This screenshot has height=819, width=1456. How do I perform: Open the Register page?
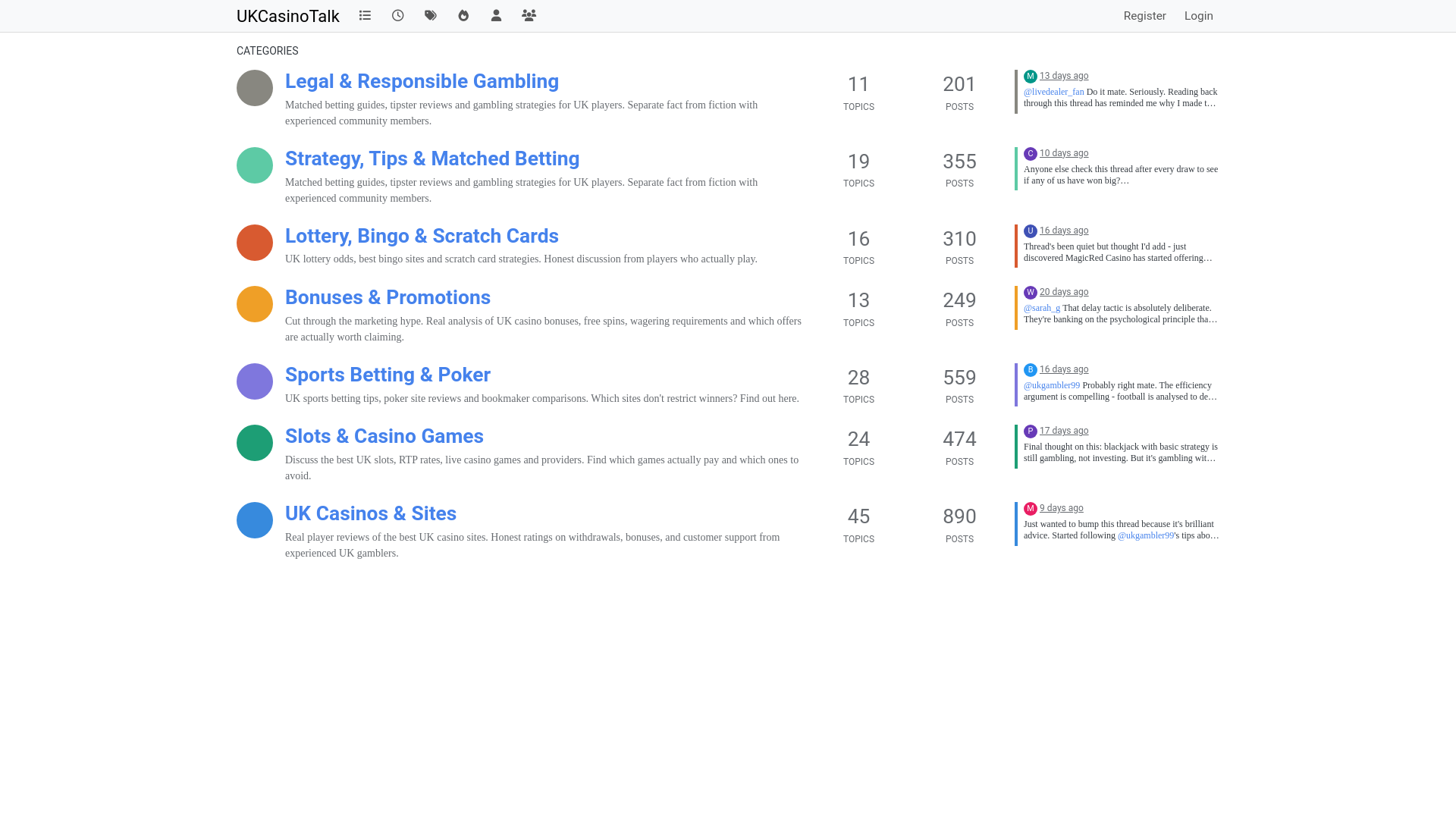(1144, 16)
